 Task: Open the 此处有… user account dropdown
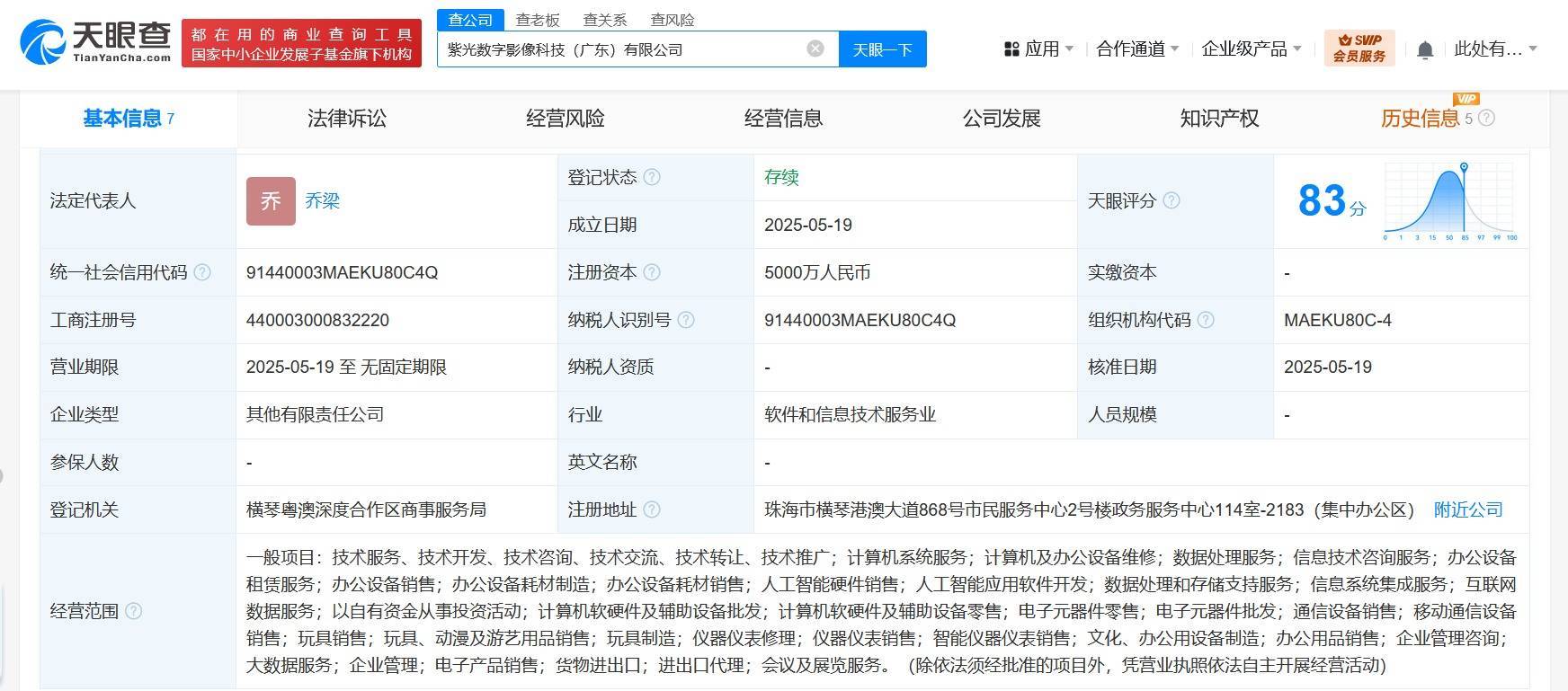point(1495,49)
